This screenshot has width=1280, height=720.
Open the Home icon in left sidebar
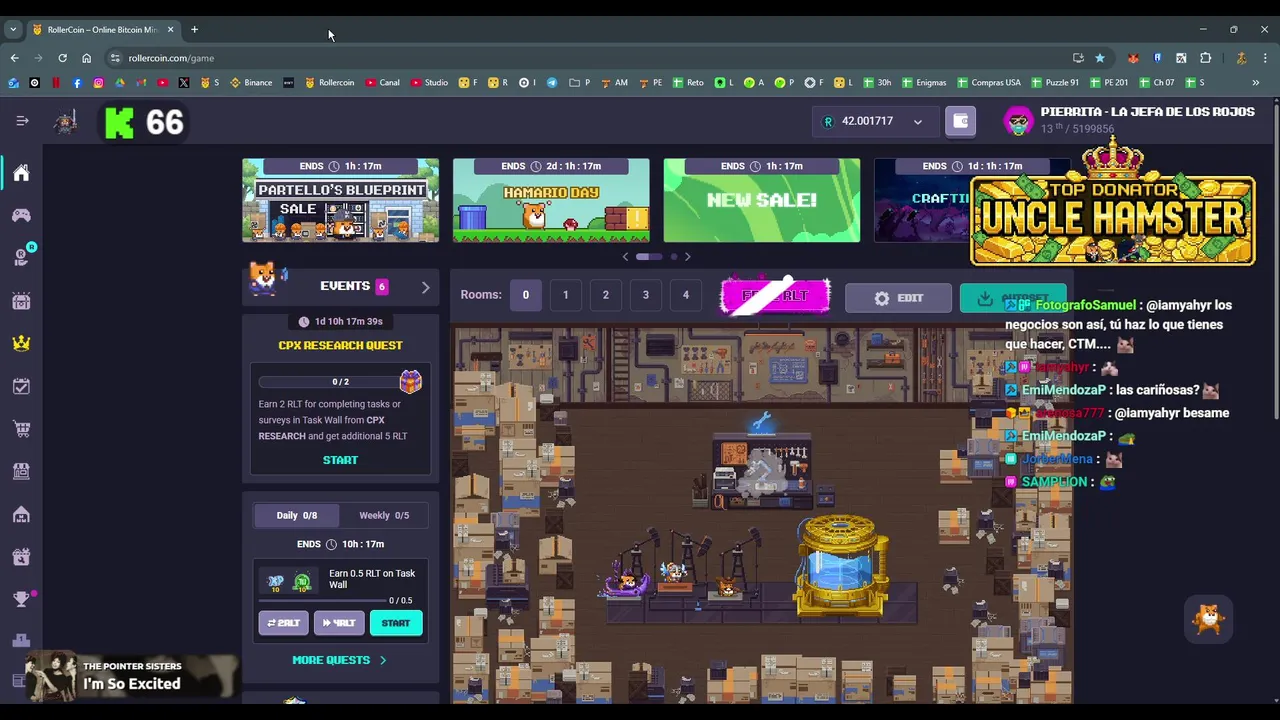[x=21, y=173]
